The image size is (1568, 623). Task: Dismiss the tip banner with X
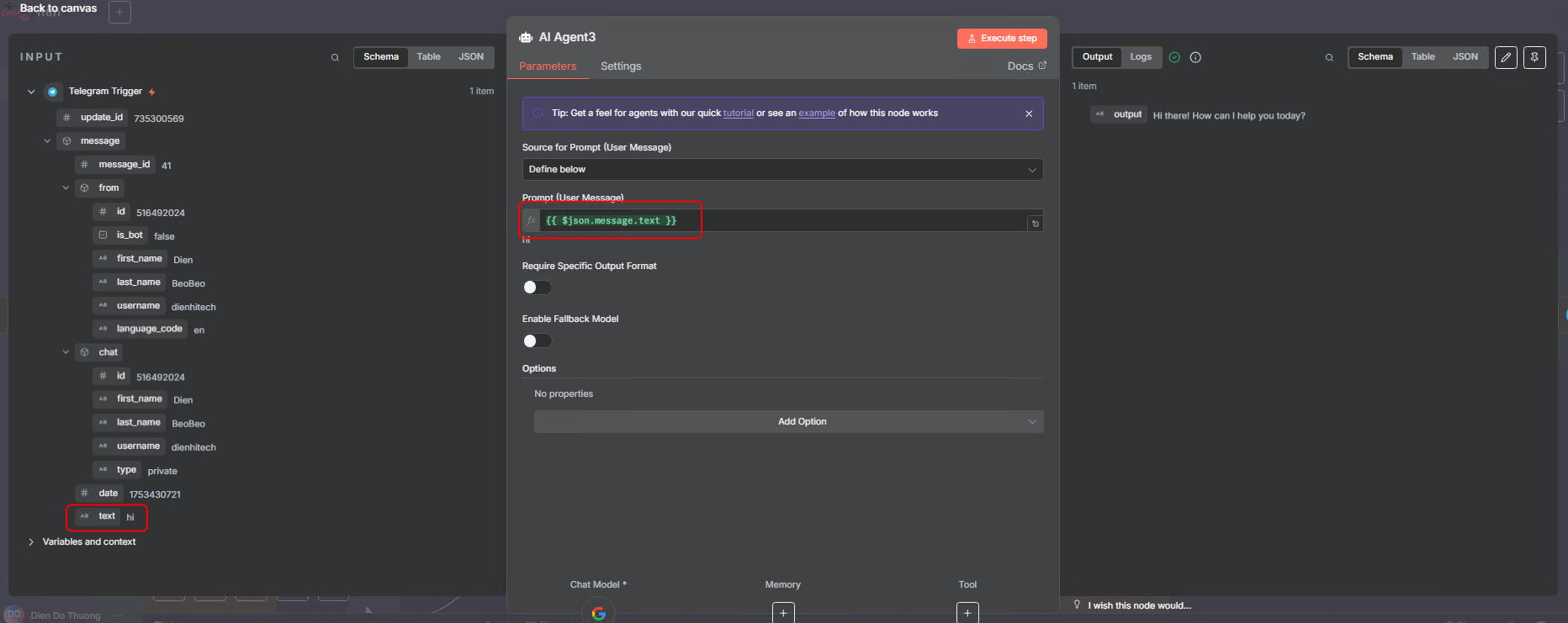(x=1029, y=114)
